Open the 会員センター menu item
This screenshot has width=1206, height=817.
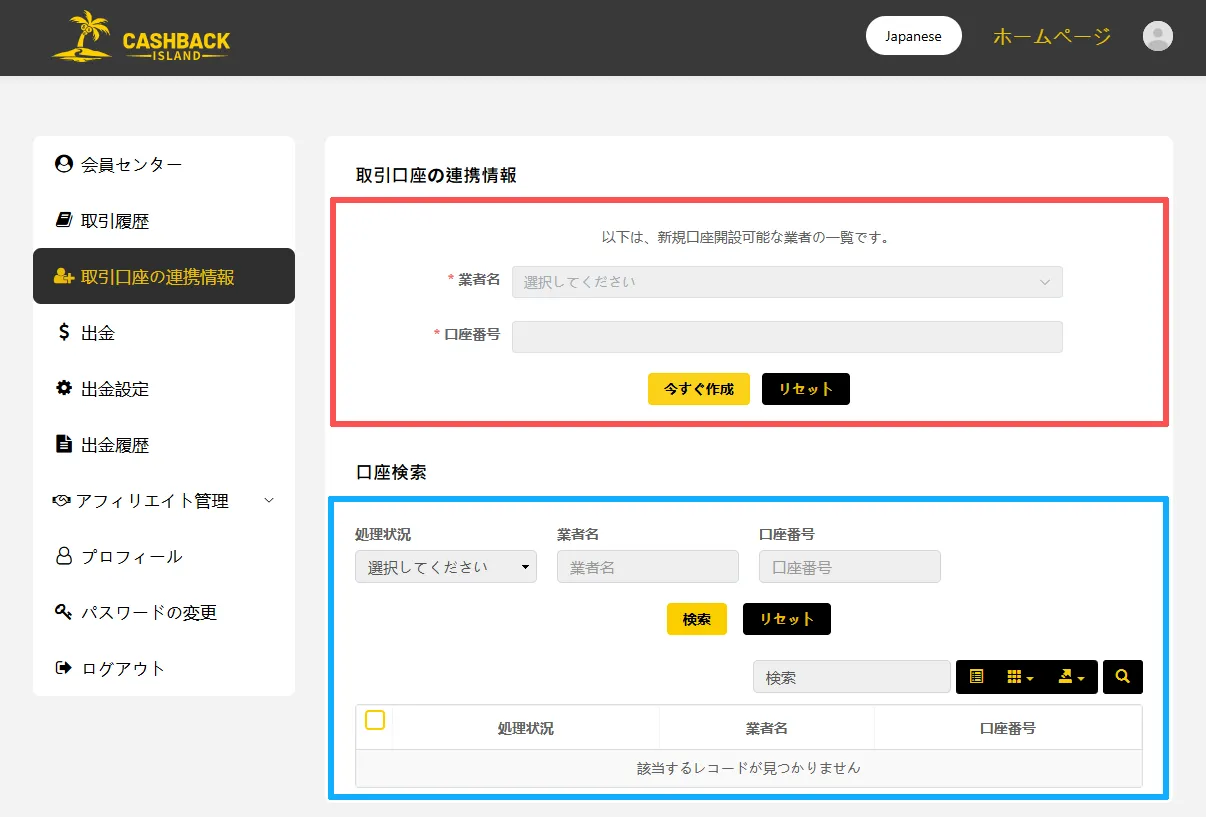(x=131, y=164)
